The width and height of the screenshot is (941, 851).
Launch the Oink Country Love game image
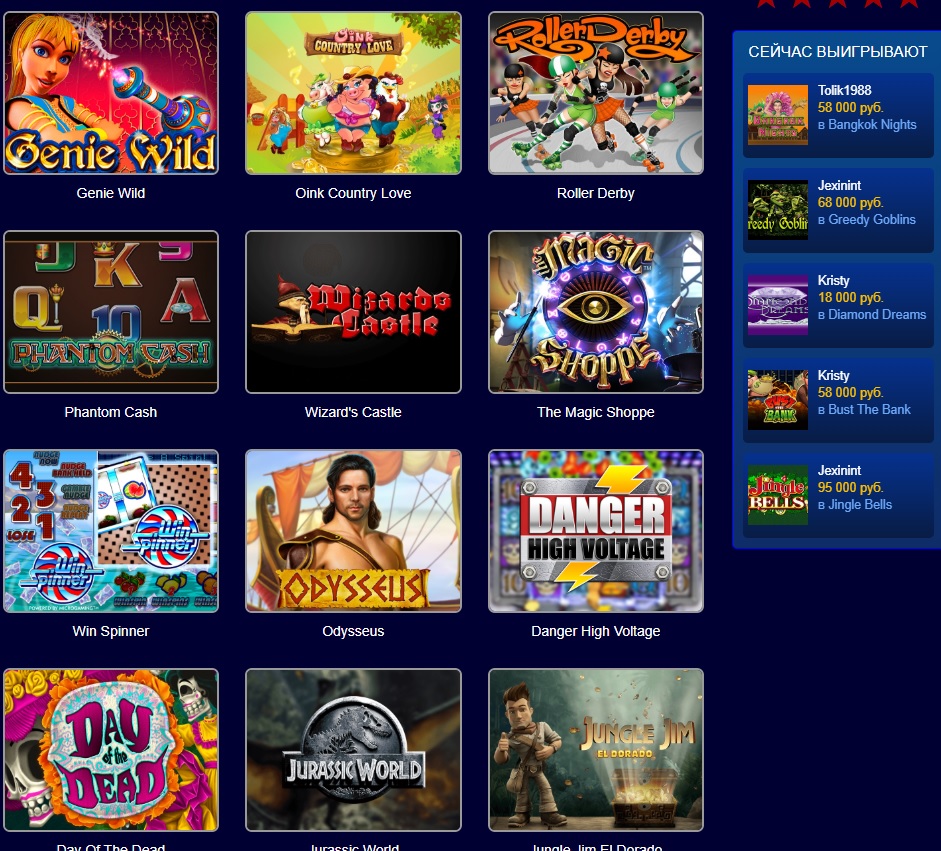click(353, 93)
